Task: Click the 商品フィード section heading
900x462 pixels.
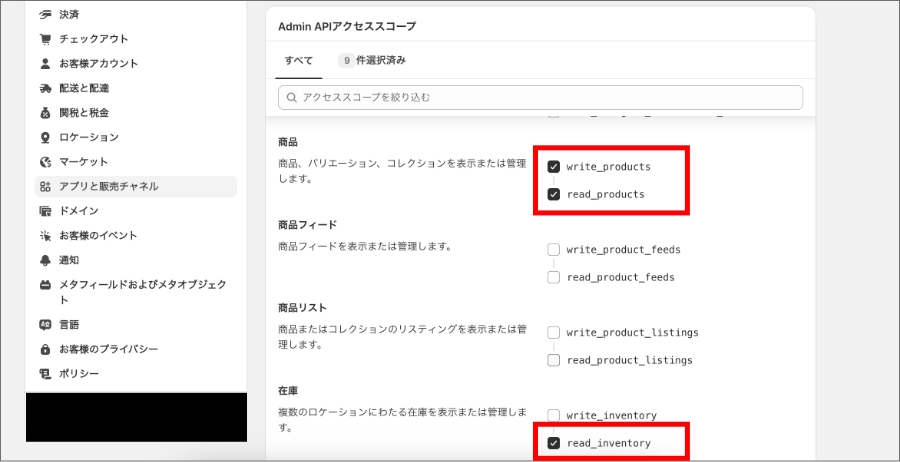Action: pyautogui.click(x=307, y=225)
